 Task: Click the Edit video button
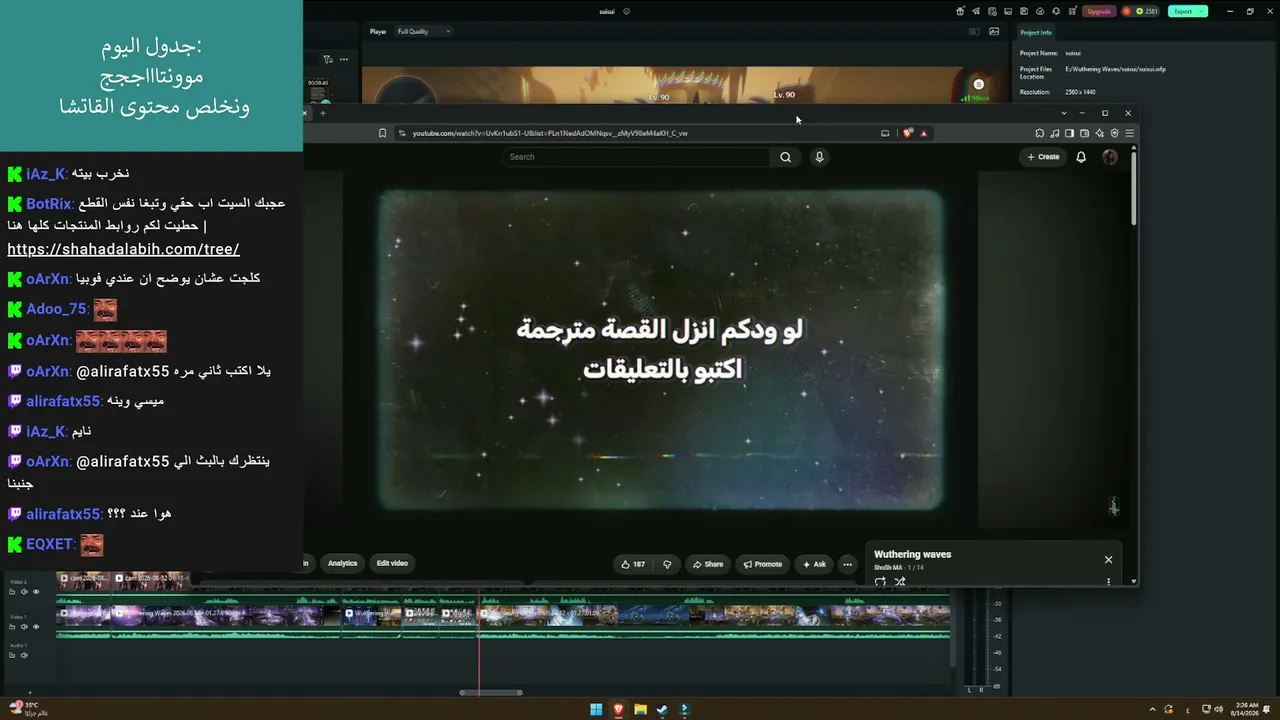pos(392,564)
